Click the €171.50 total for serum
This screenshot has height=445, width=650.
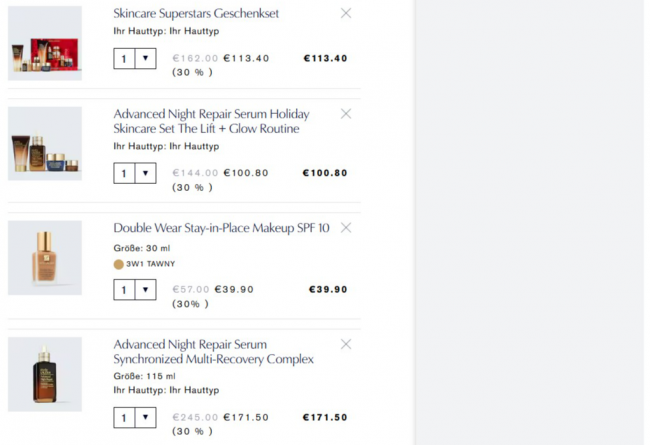pos(325,418)
